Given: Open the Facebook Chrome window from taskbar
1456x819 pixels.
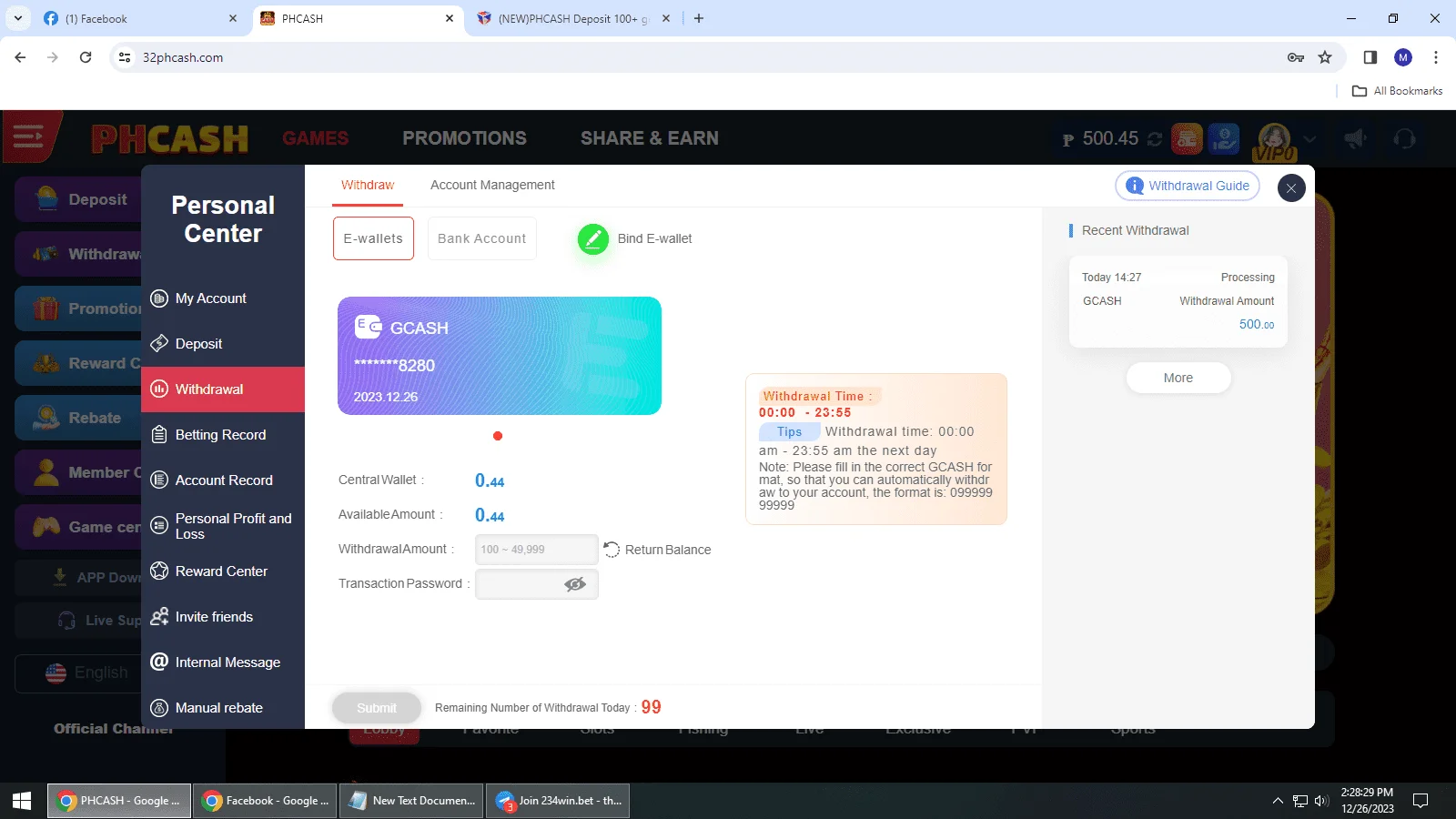Looking at the screenshot, I should [x=264, y=801].
